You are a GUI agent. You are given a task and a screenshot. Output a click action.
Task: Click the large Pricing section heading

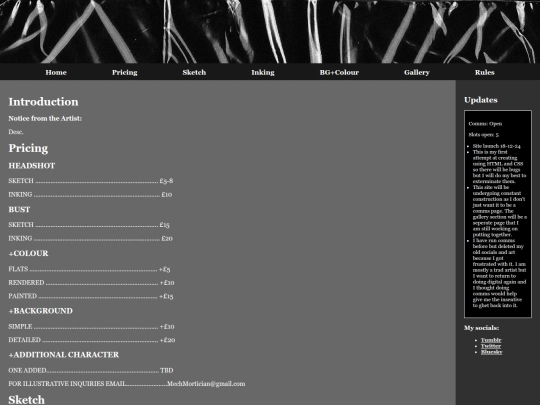tap(28, 148)
